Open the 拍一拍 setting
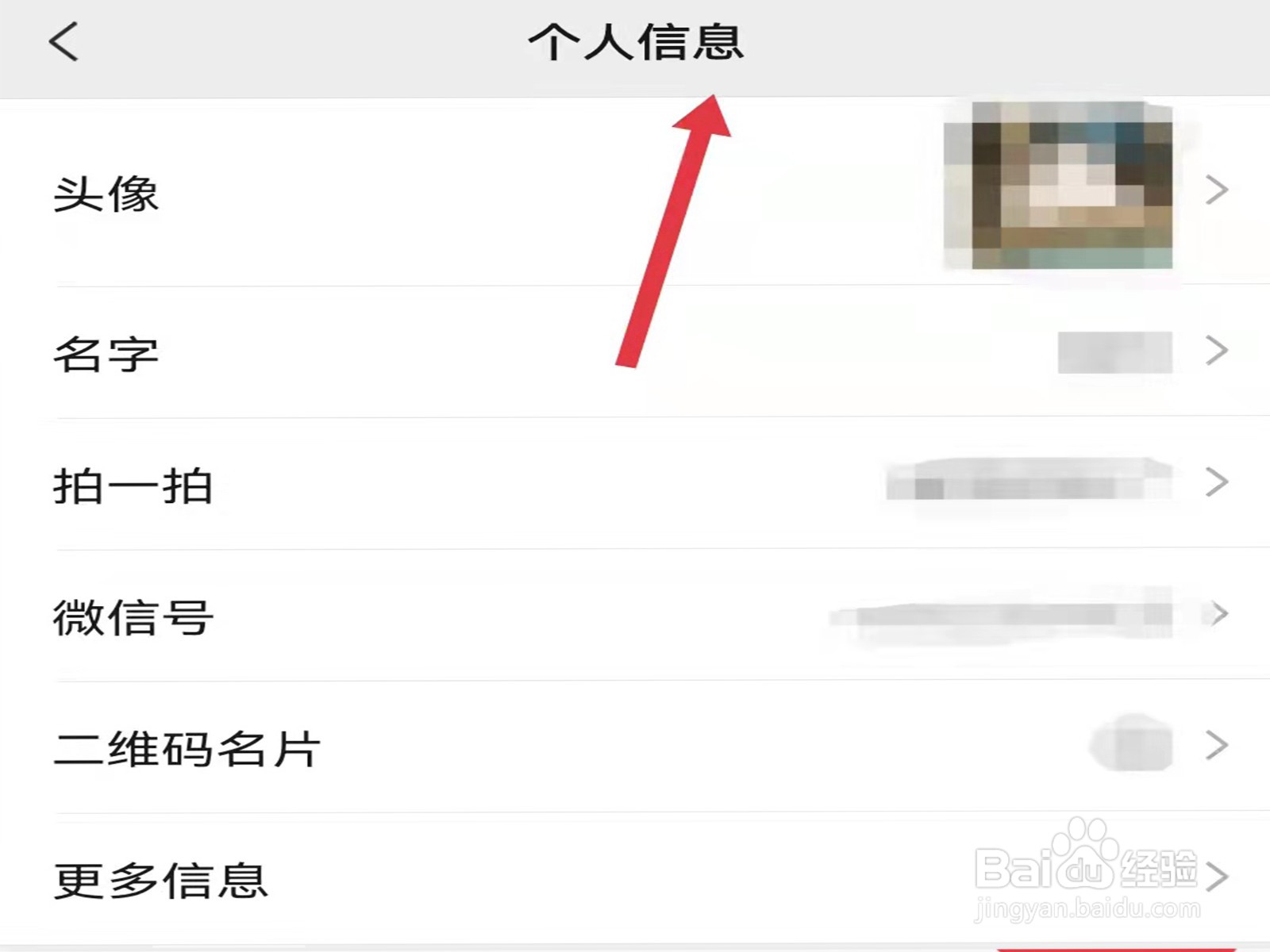 [x=635, y=483]
